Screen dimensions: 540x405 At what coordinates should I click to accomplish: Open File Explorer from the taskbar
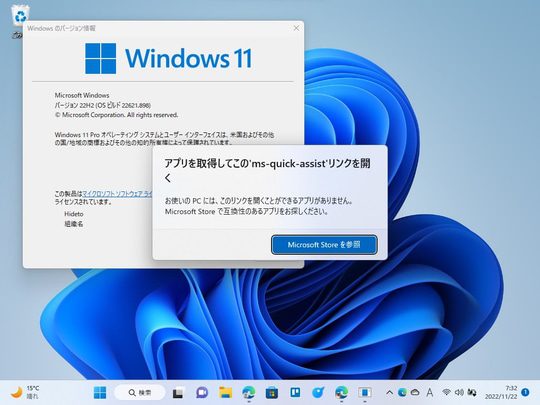[x=225, y=392]
